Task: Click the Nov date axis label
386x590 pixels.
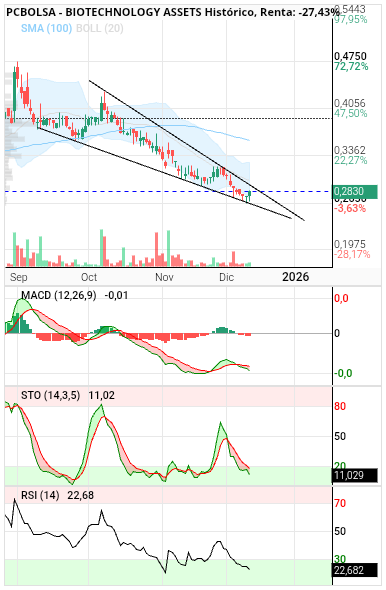Action: click(x=164, y=277)
